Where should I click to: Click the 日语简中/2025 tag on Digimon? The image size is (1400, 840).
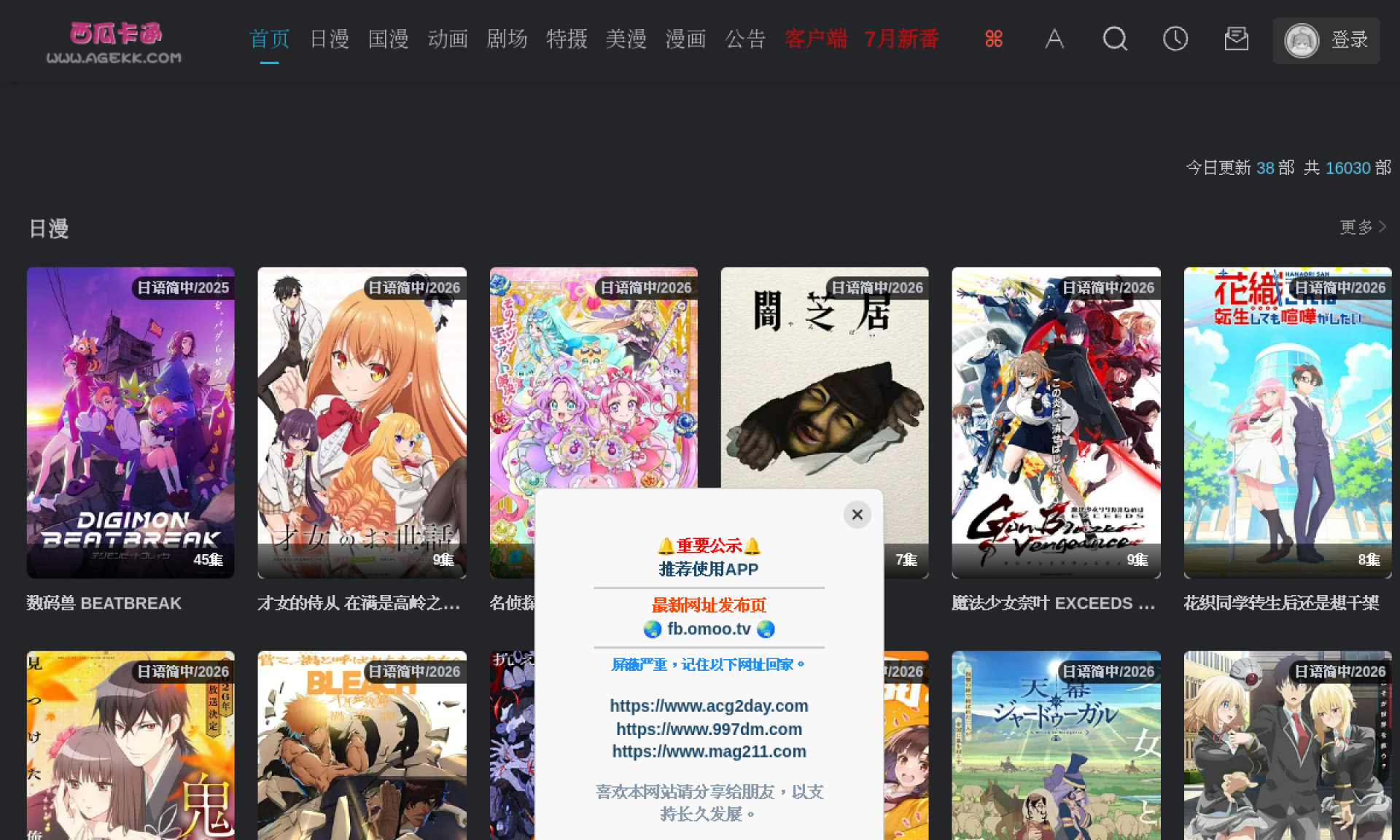[183, 288]
